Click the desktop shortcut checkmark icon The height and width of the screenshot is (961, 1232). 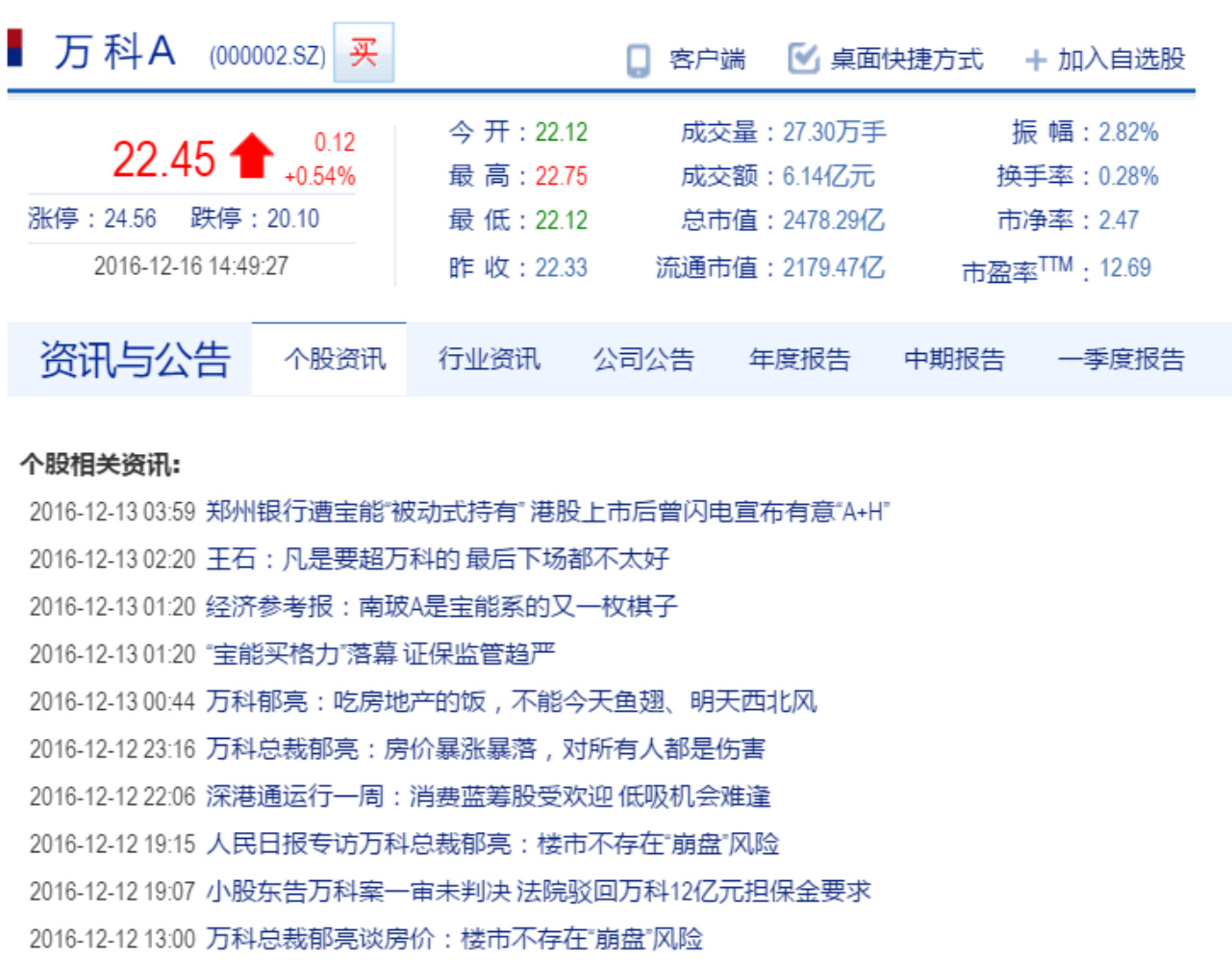point(802,59)
